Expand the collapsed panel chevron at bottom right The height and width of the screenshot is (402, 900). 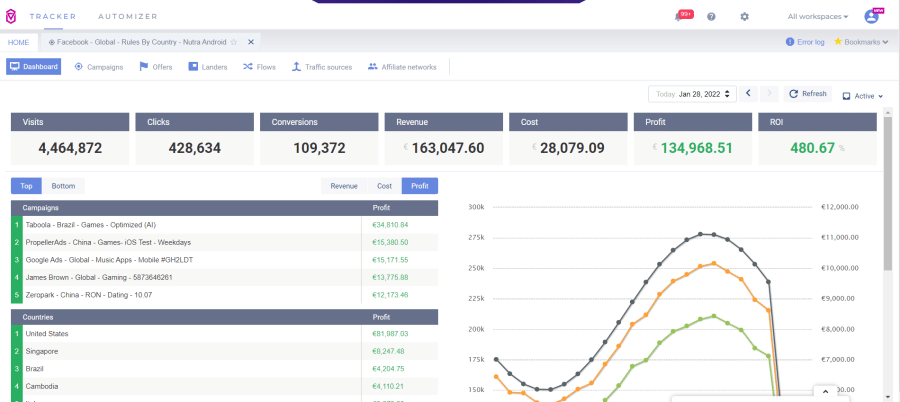(825, 392)
